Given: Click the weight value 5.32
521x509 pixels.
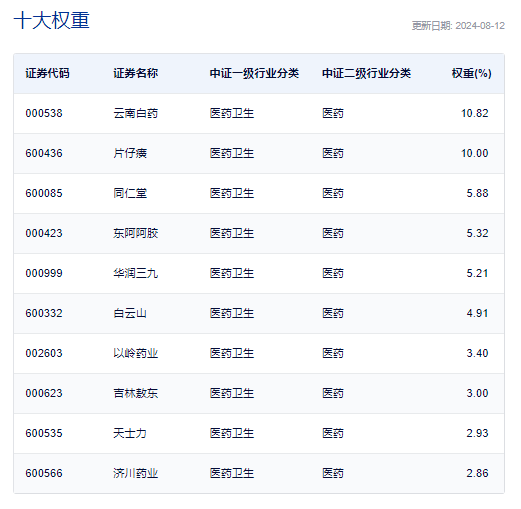Looking at the screenshot, I should [477, 233].
